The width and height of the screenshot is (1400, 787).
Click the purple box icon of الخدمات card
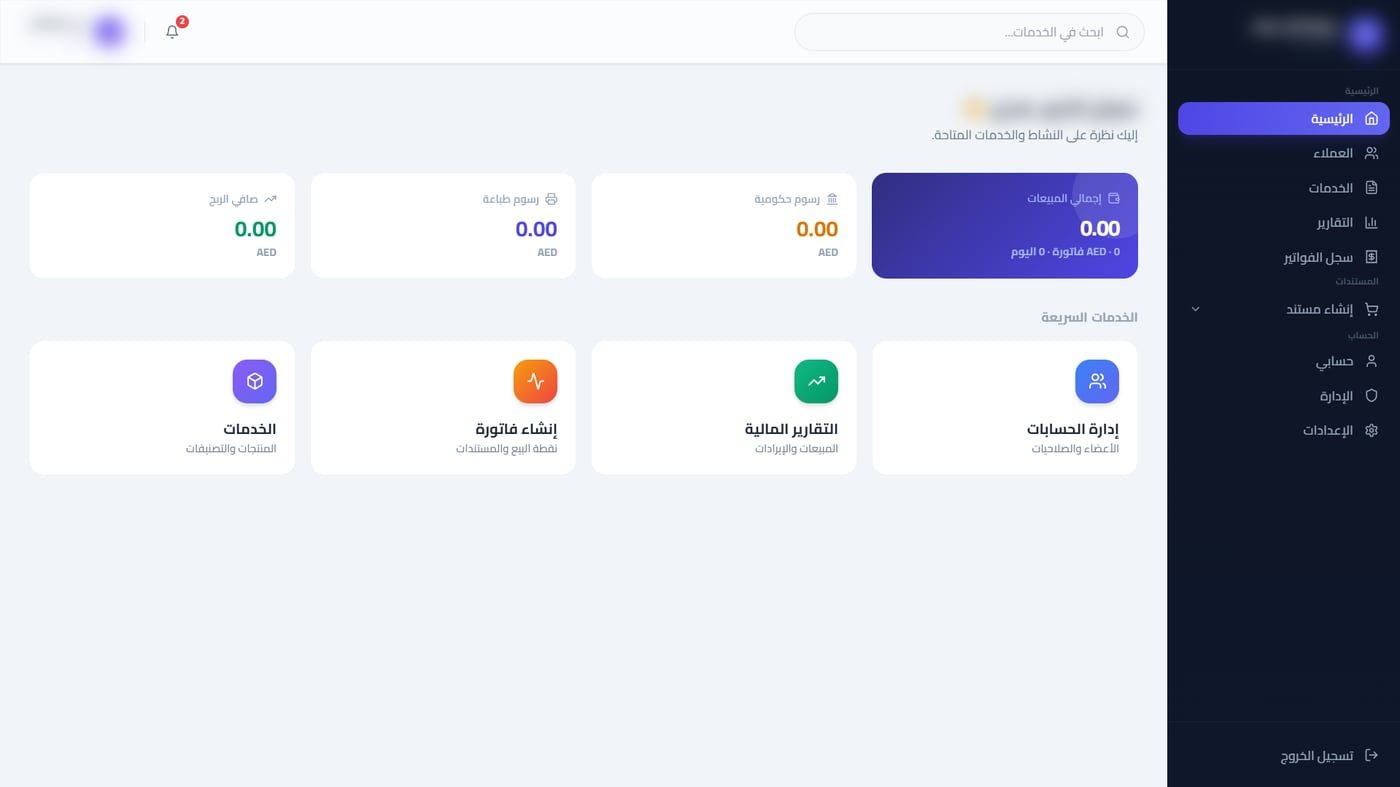[x=254, y=381]
